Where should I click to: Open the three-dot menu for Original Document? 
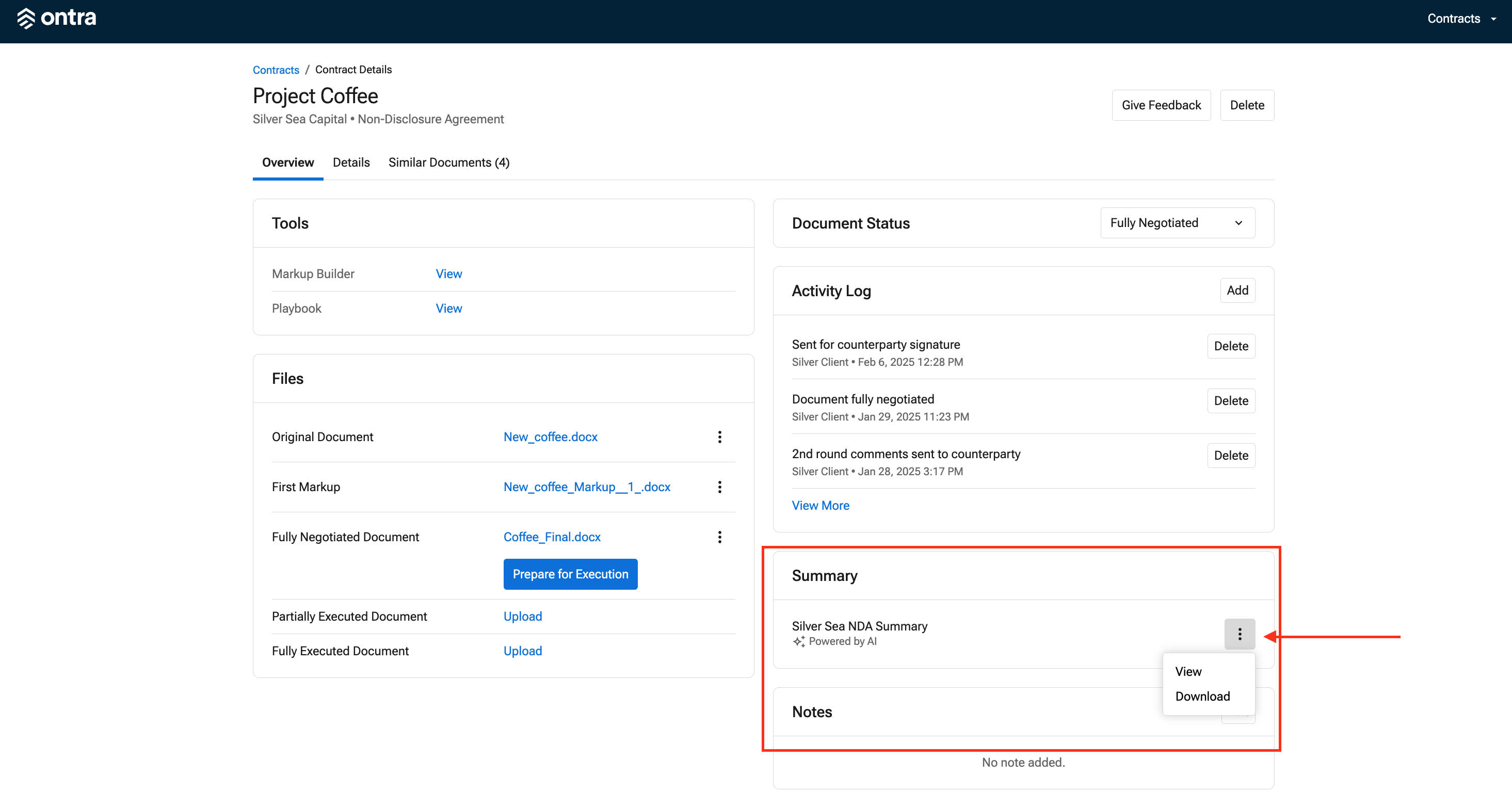coord(719,437)
